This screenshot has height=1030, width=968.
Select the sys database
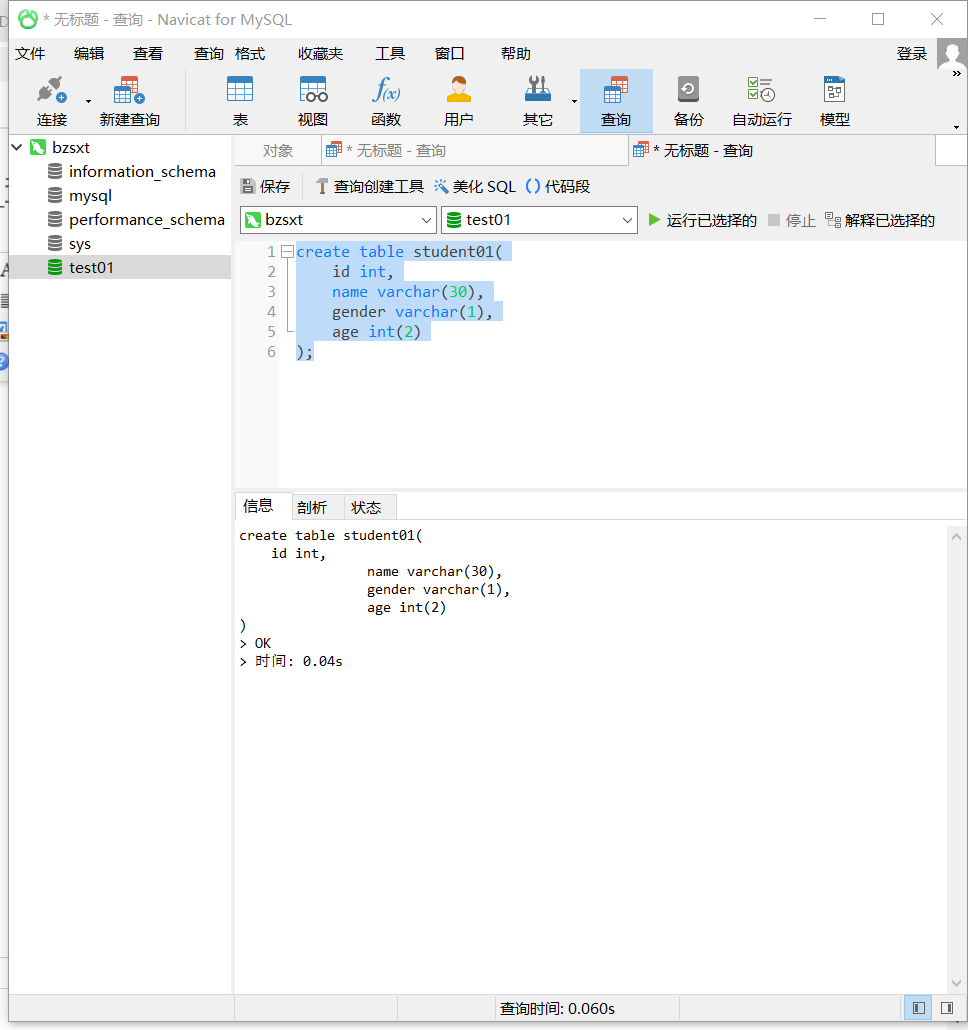click(79, 244)
